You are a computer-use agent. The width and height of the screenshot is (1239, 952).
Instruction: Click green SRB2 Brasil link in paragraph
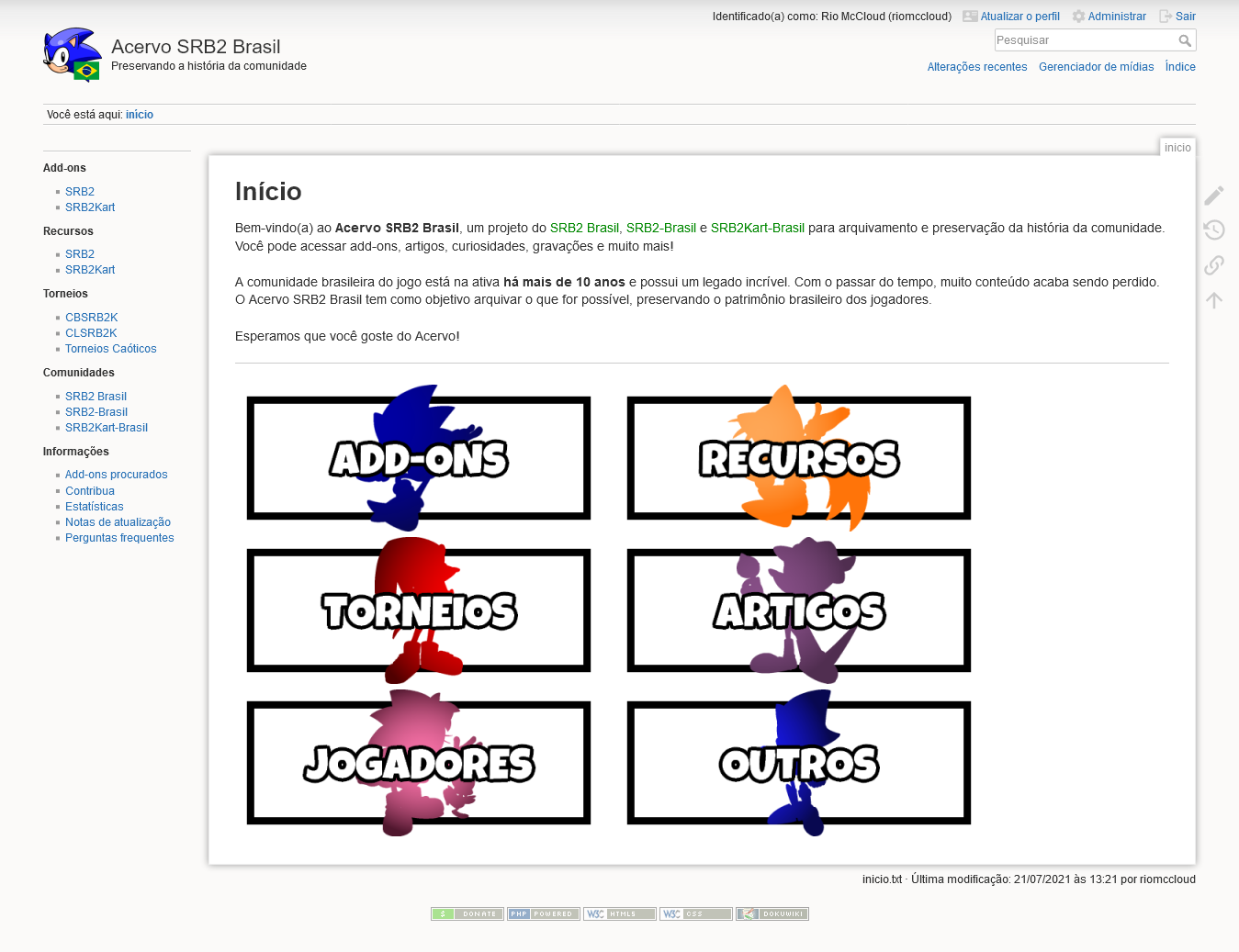click(584, 228)
